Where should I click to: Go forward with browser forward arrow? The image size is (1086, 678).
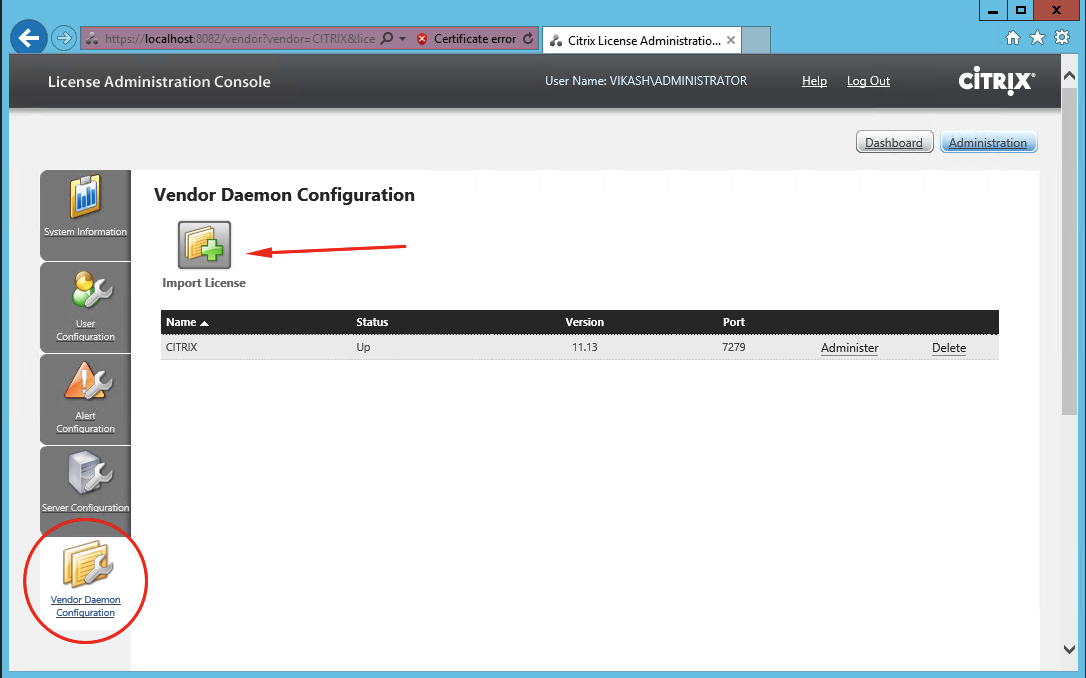click(64, 38)
